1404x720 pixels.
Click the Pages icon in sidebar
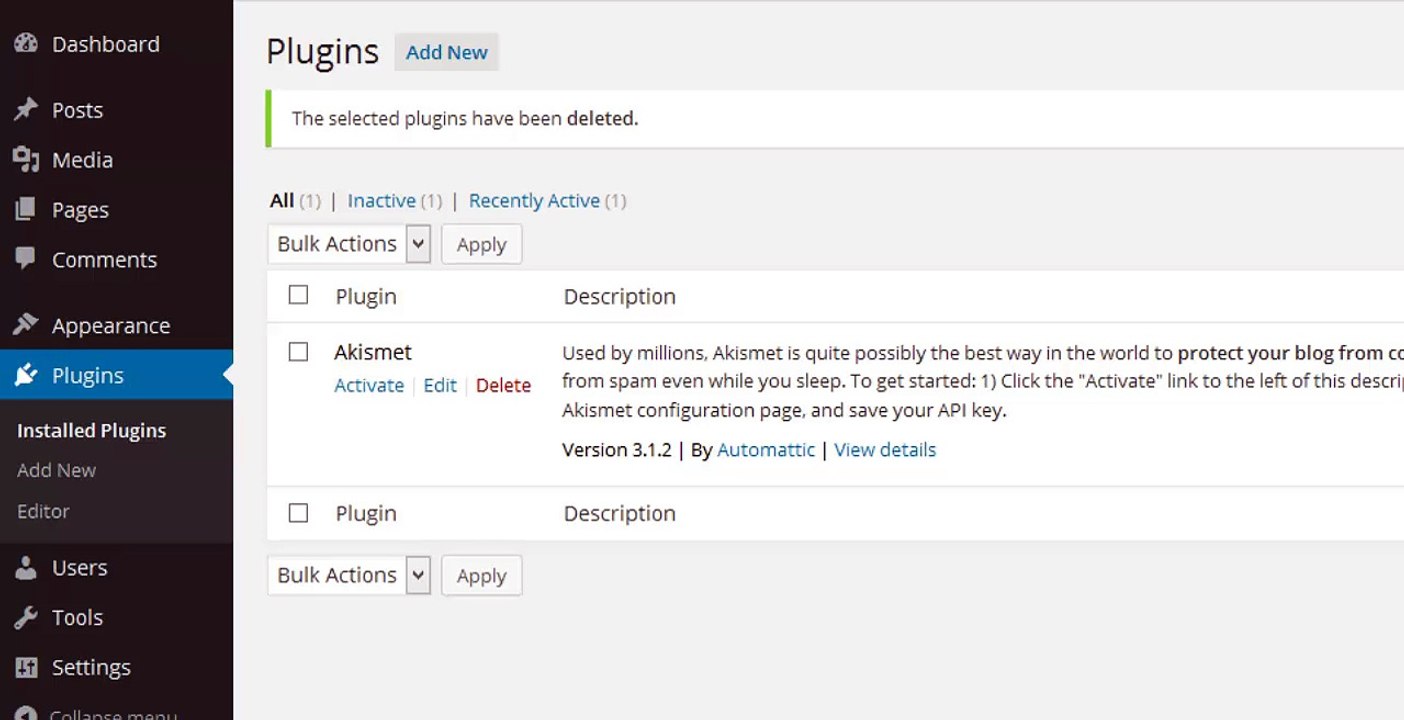click(26, 210)
